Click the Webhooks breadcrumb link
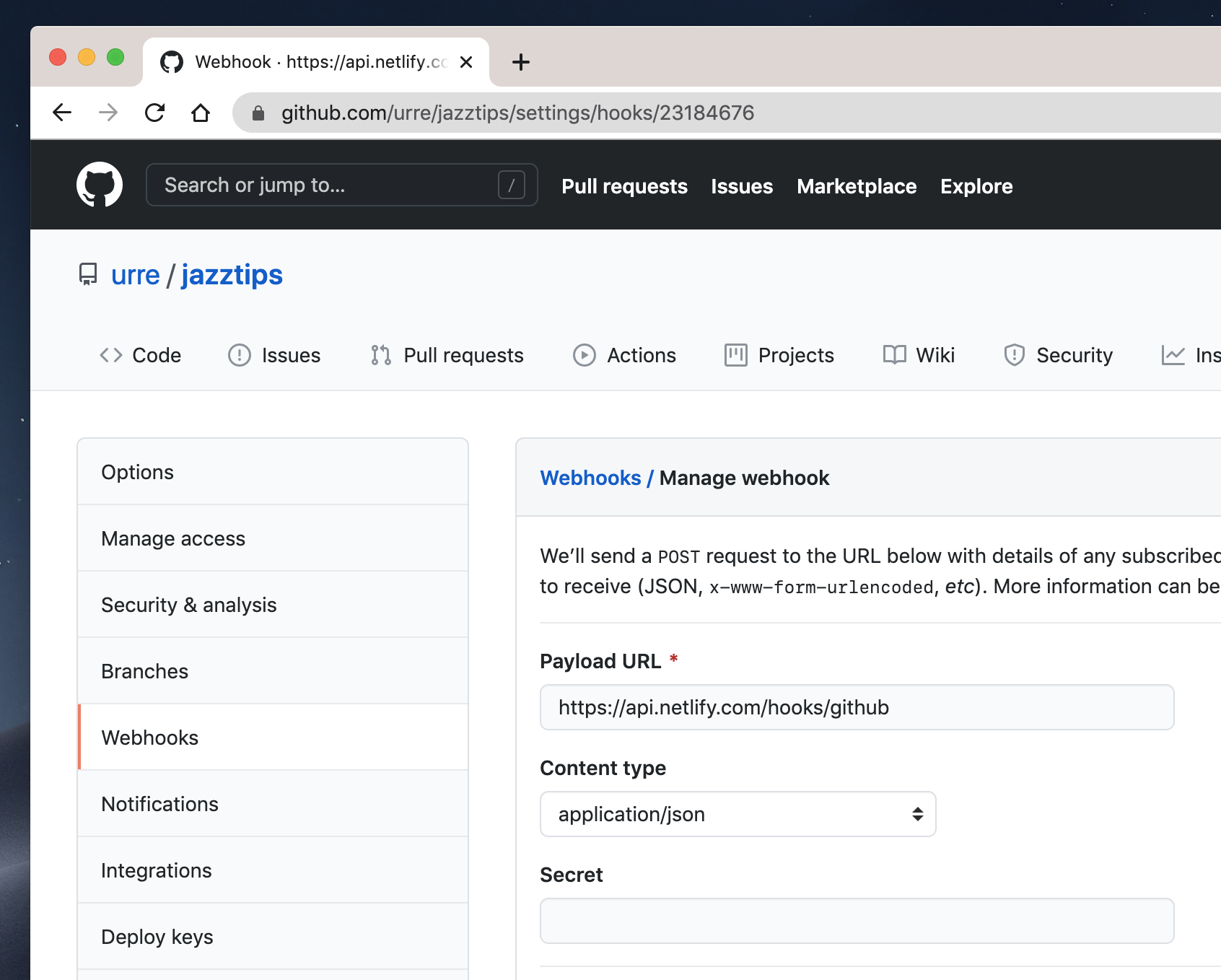Image resolution: width=1221 pixels, height=980 pixels. pyautogui.click(x=590, y=478)
